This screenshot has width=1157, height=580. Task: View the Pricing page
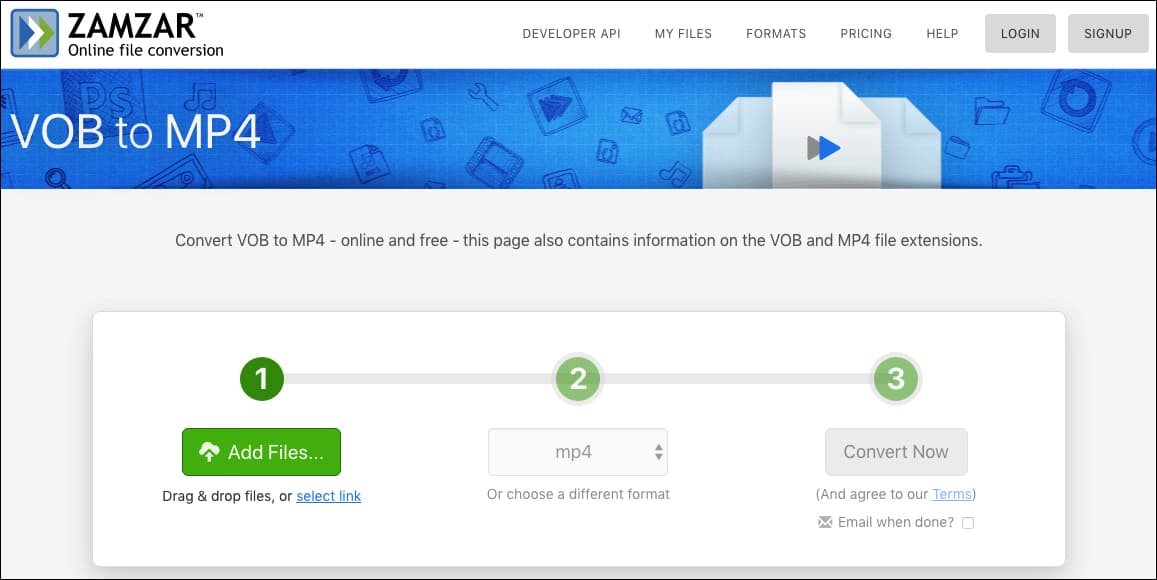click(866, 34)
